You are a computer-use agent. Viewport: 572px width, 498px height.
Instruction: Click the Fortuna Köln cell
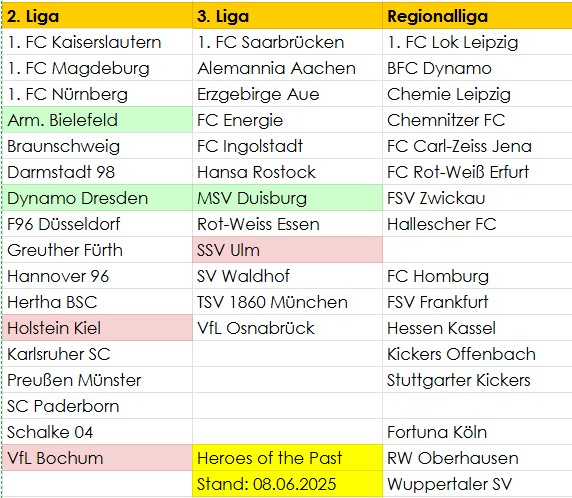click(x=478, y=432)
